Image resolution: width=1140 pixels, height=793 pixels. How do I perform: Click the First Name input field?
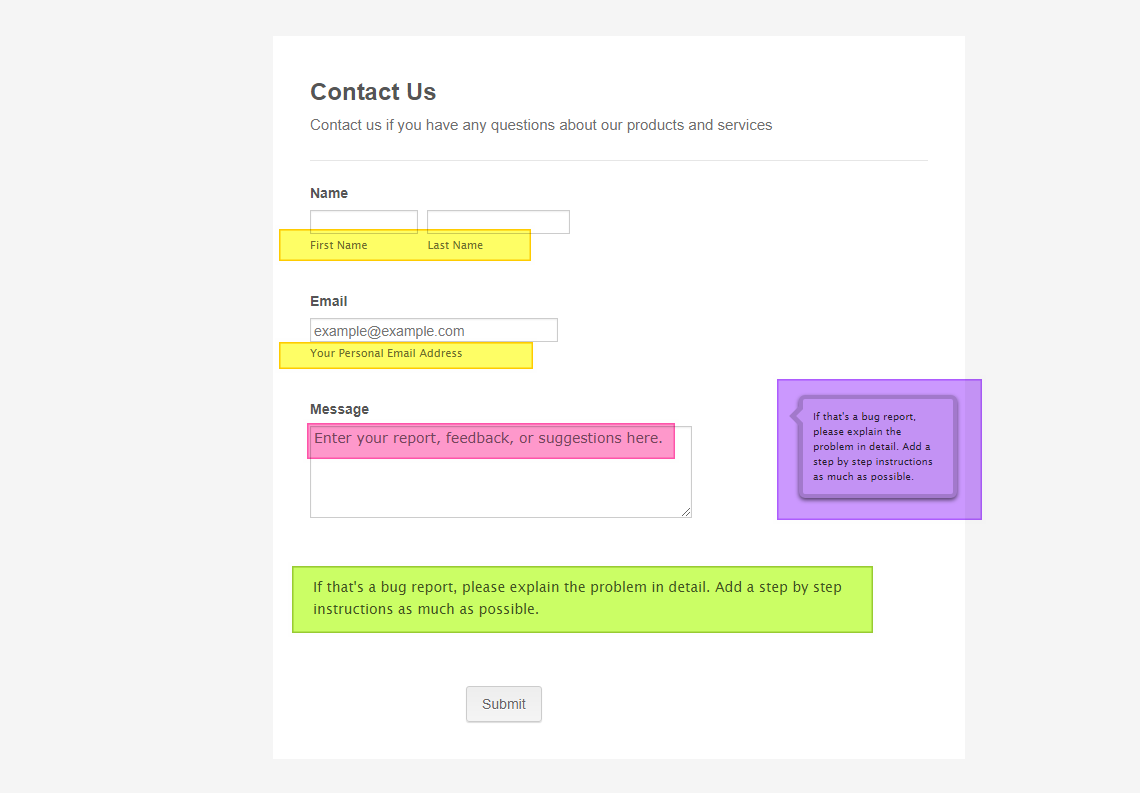pyautogui.click(x=363, y=222)
